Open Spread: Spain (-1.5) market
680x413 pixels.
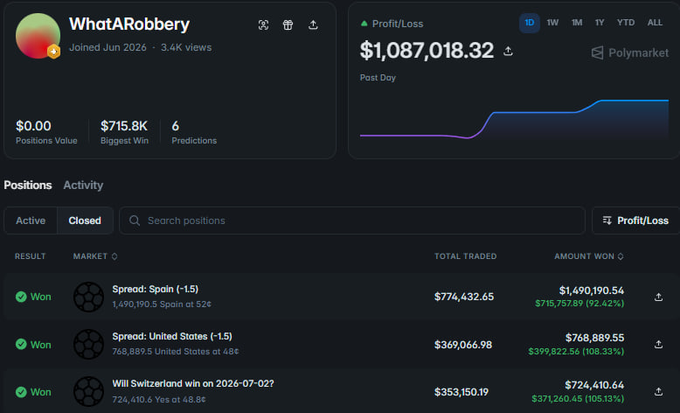[155, 289]
